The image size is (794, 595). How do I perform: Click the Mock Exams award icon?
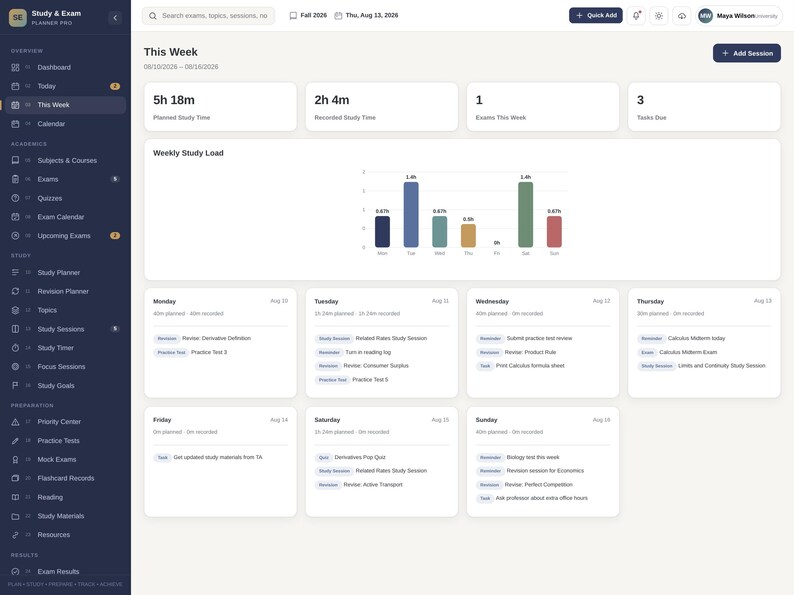click(x=15, y=459)
